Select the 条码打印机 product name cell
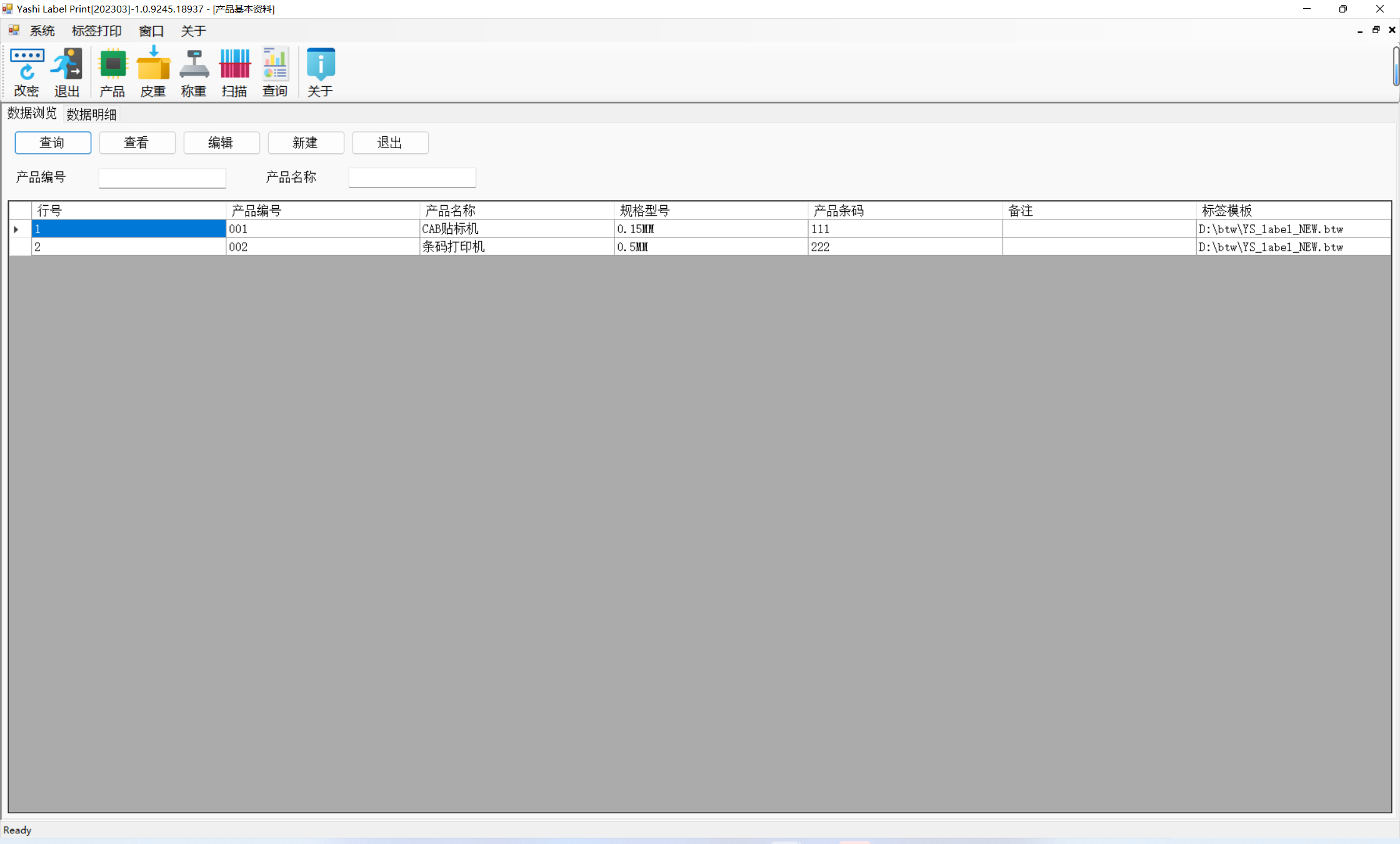 517,247
